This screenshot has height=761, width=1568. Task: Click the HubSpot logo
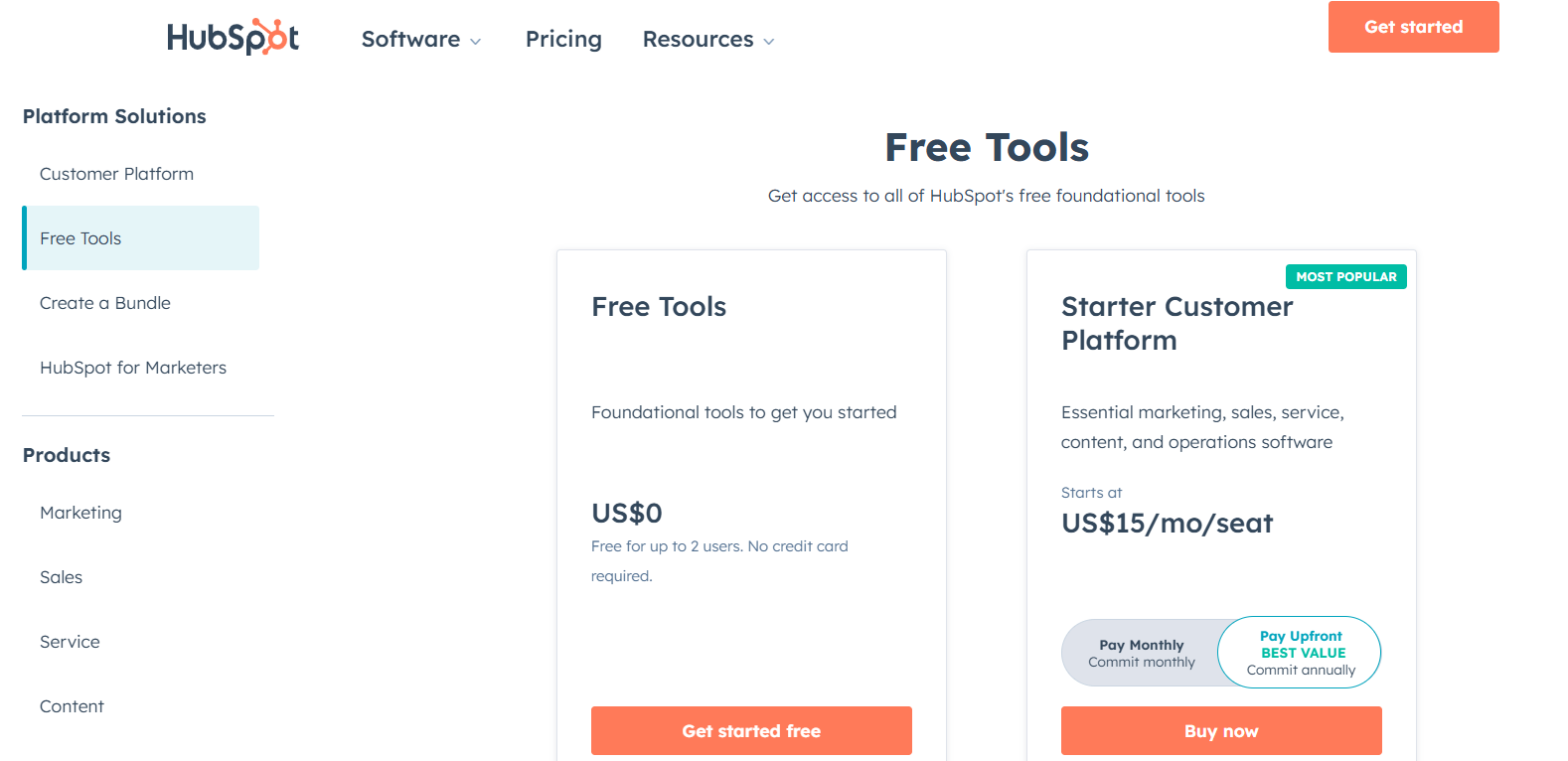[x=233, y=38]
